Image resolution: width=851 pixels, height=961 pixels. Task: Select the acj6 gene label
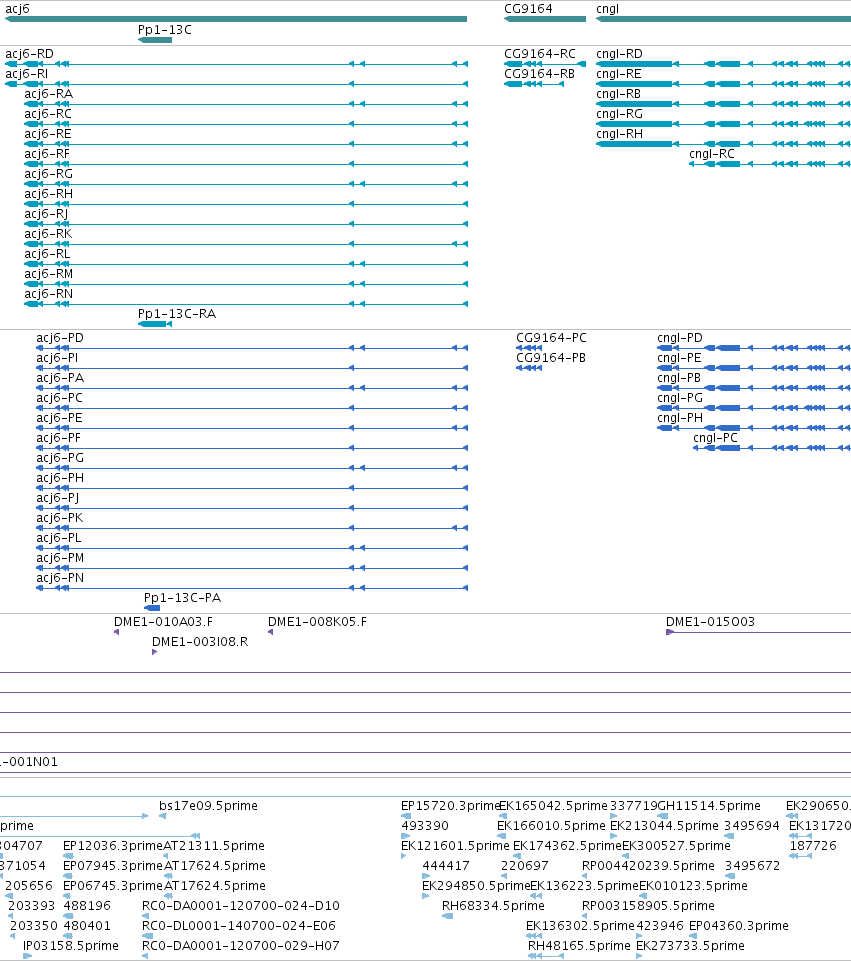tap(17, 9)
